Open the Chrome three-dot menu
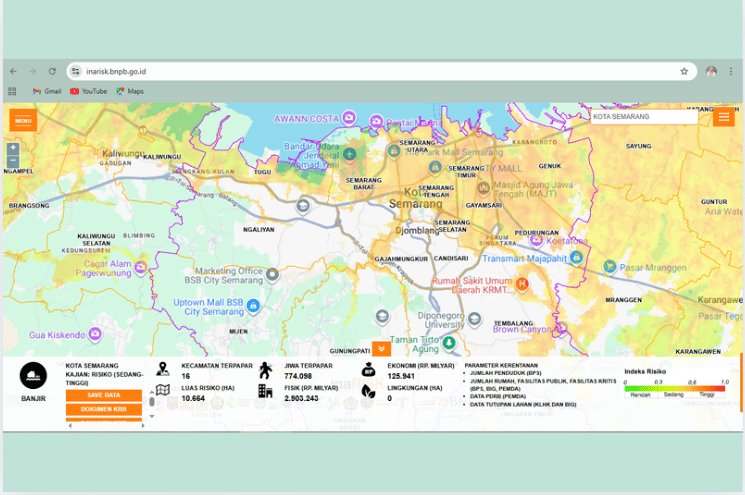The height and width of the screenshot is (495, 745). pyautogui.click(x=733, y=72)
